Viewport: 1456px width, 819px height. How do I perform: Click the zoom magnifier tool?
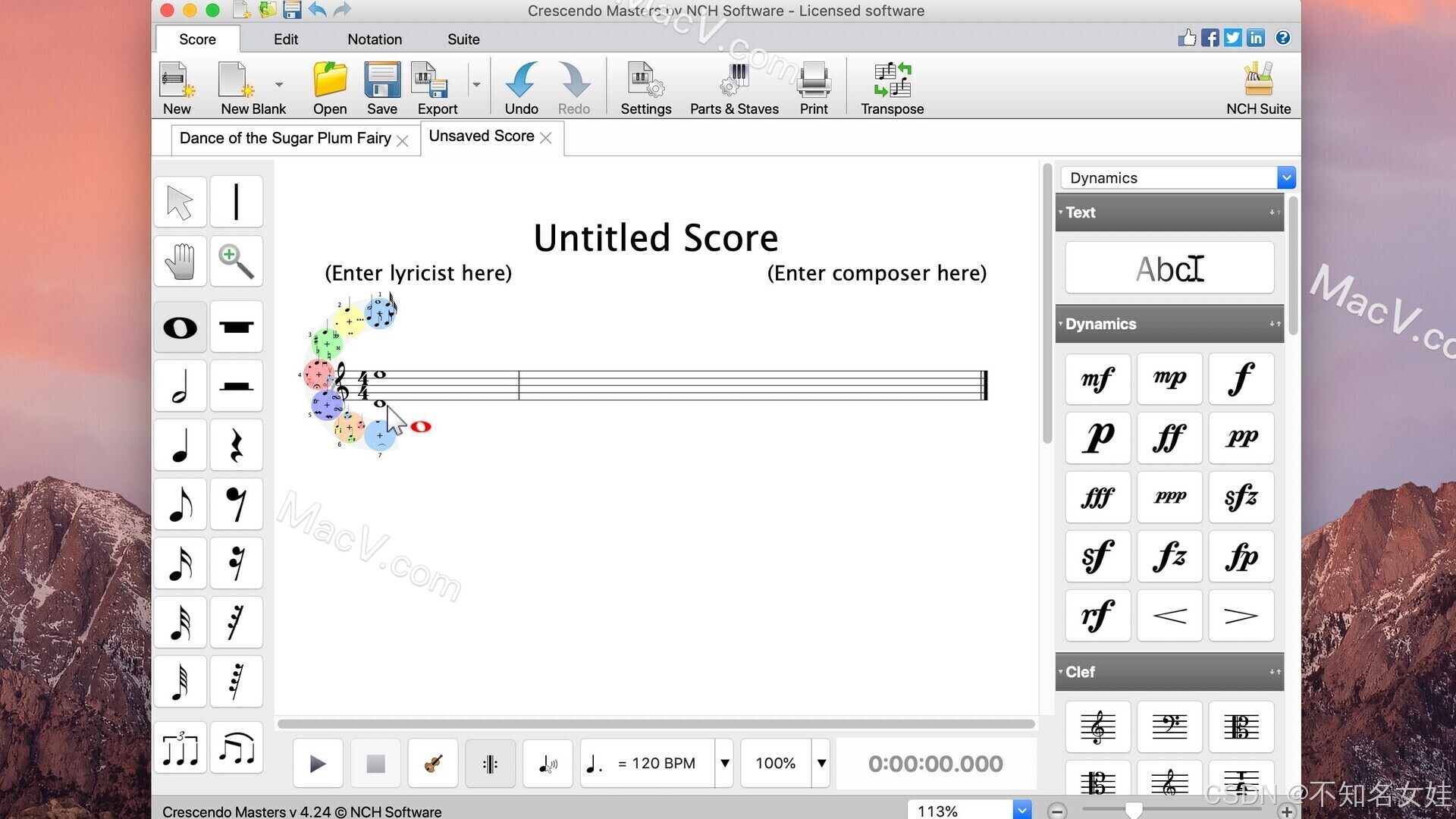click(236, 262)
